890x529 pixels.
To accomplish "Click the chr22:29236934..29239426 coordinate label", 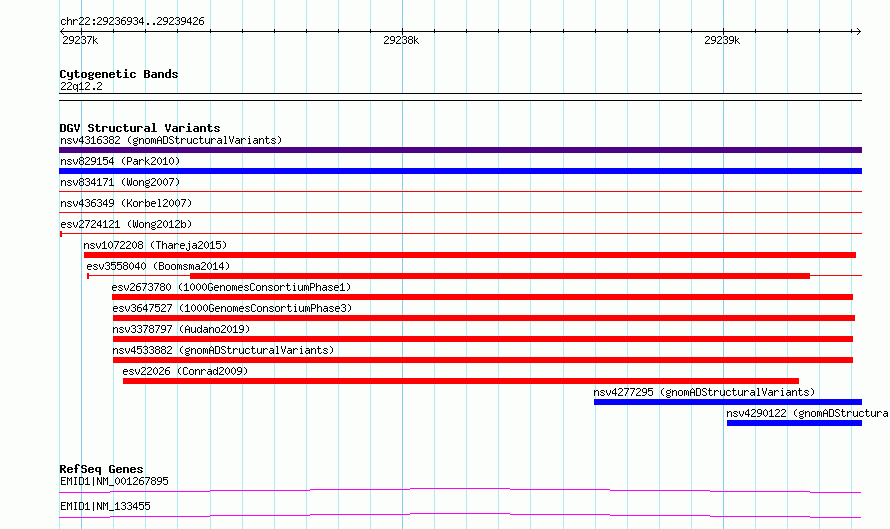I will coord(132,22).
